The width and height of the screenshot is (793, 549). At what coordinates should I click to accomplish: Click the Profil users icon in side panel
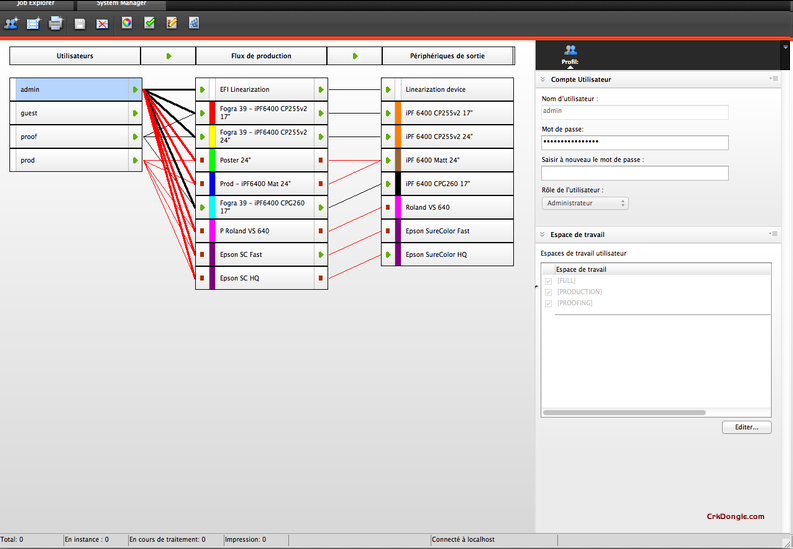(x=570, y=50)
